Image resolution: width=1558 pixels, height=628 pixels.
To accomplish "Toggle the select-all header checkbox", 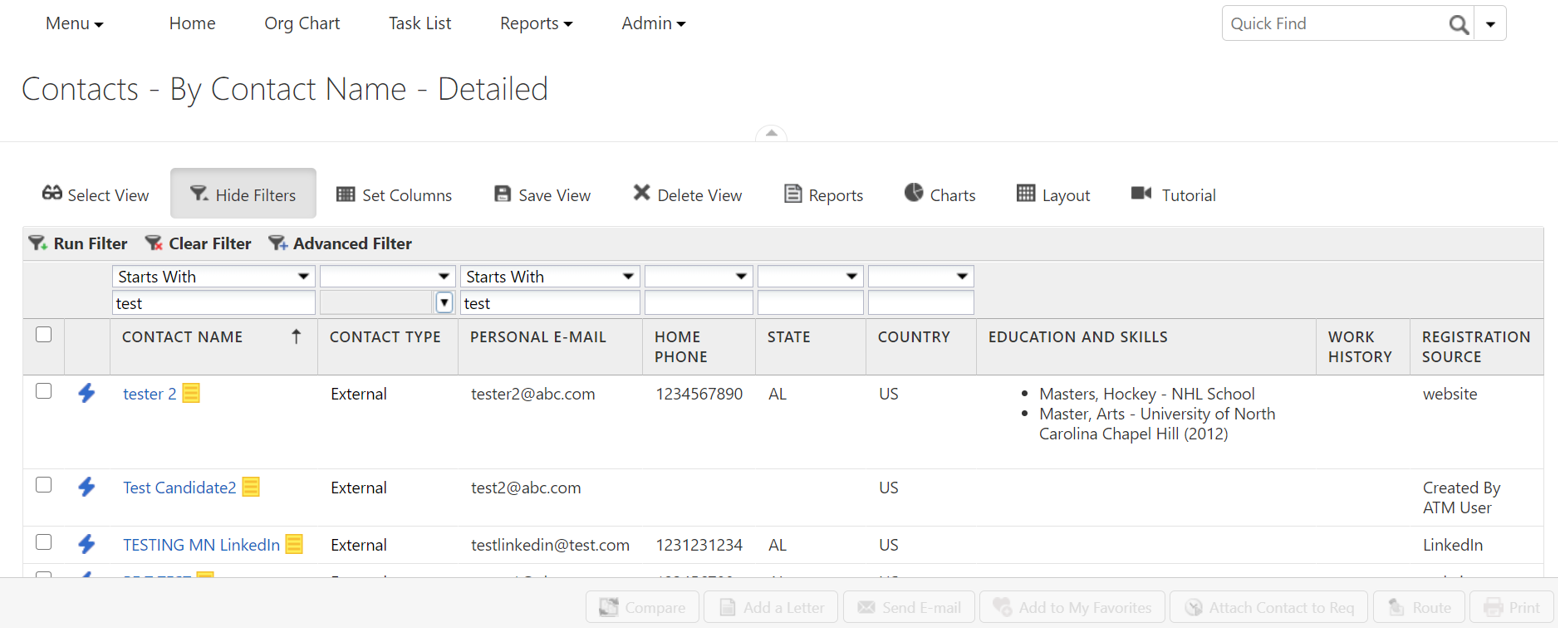I will coord(43,335).
